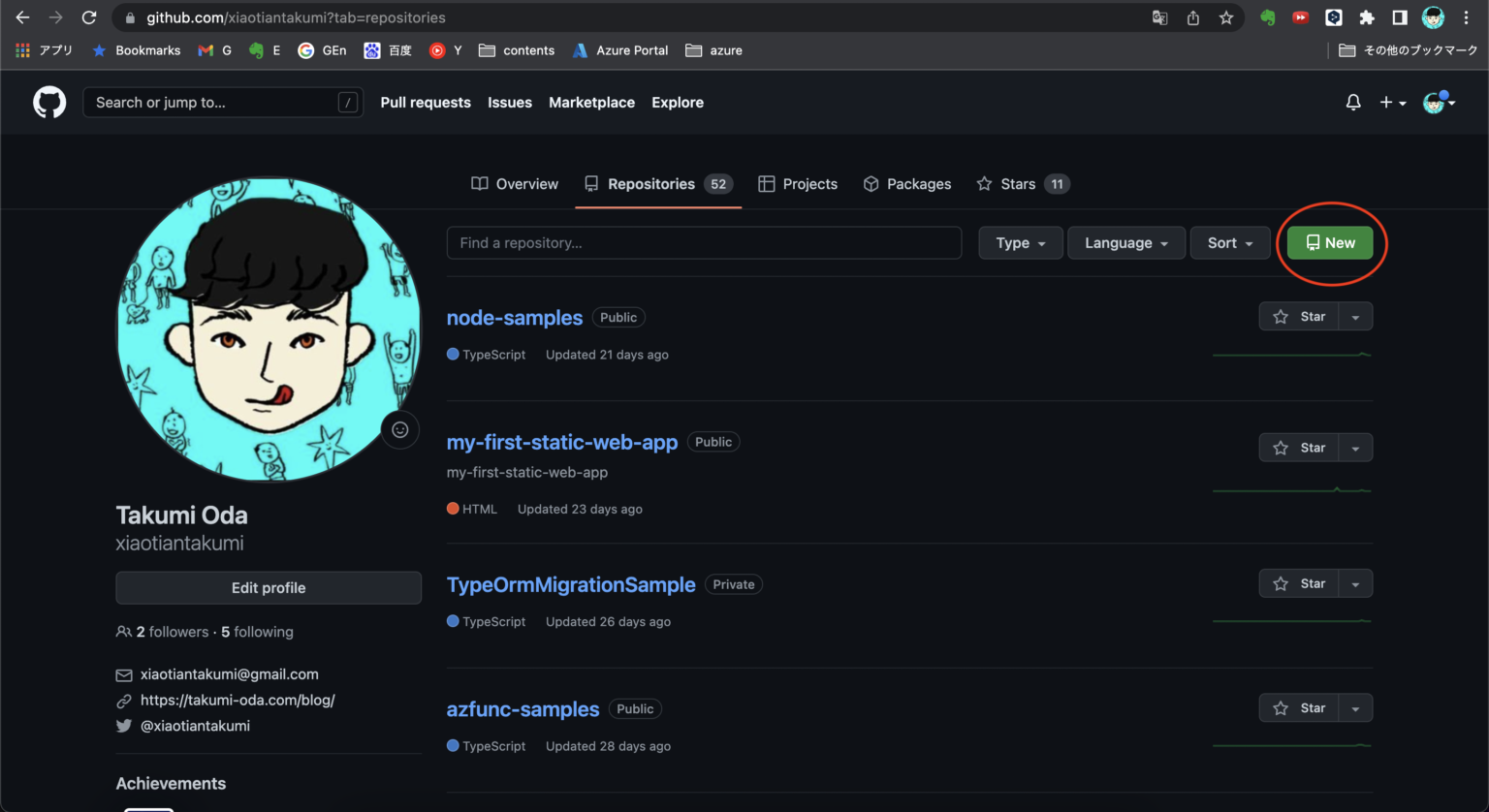Star the node-samples repository
The image size is (1489, 812).
pos(1299,316)
